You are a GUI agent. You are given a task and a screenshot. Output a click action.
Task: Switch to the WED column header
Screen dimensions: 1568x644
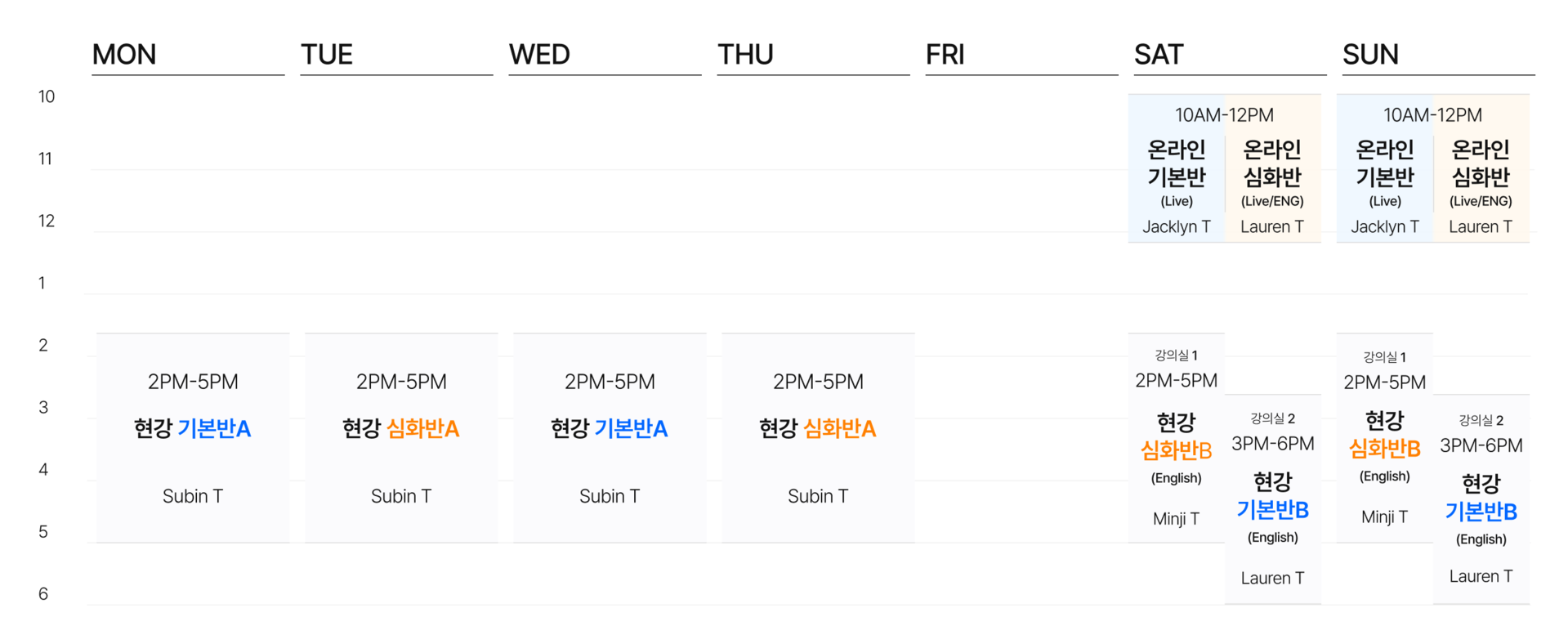[539, 55]
